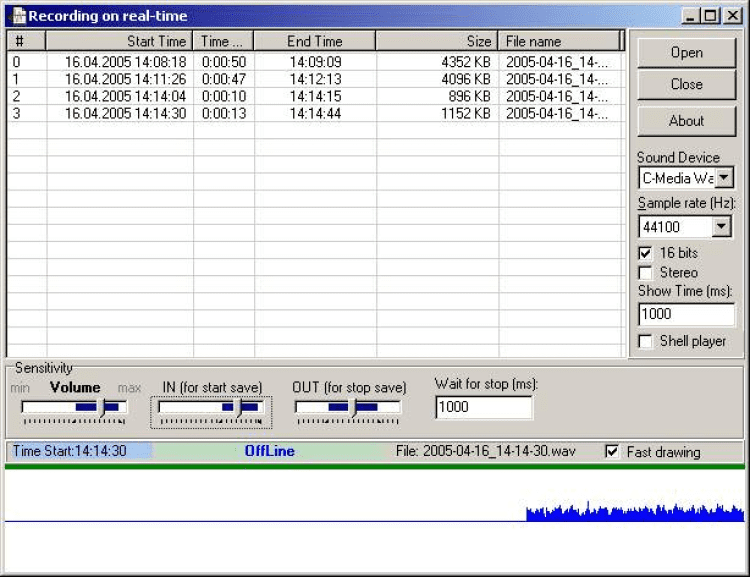Click file name in row 0

click(x=557, y=62)
